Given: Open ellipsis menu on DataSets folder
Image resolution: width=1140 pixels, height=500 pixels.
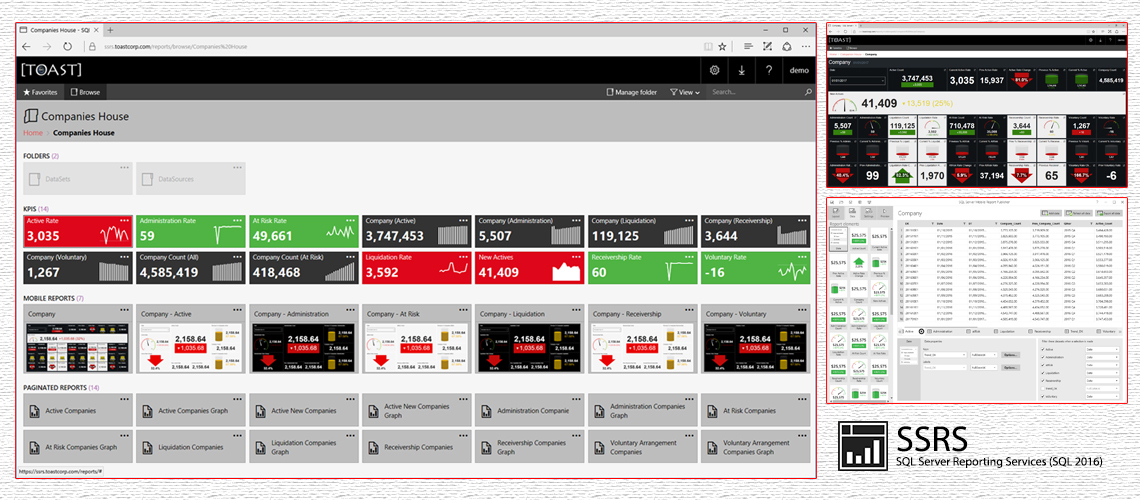Looking at the screenshot, I should click(125, 167).
